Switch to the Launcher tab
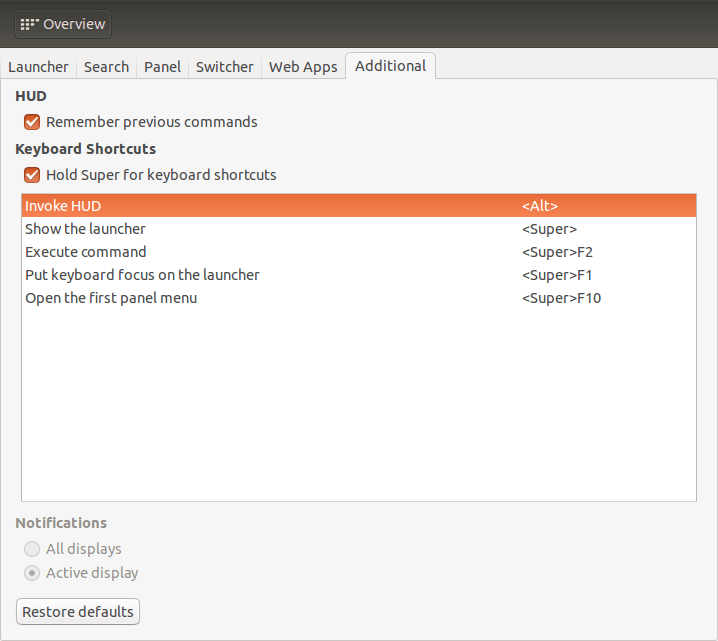This screenshot has width=718, height=641. (x=38, y=67)
